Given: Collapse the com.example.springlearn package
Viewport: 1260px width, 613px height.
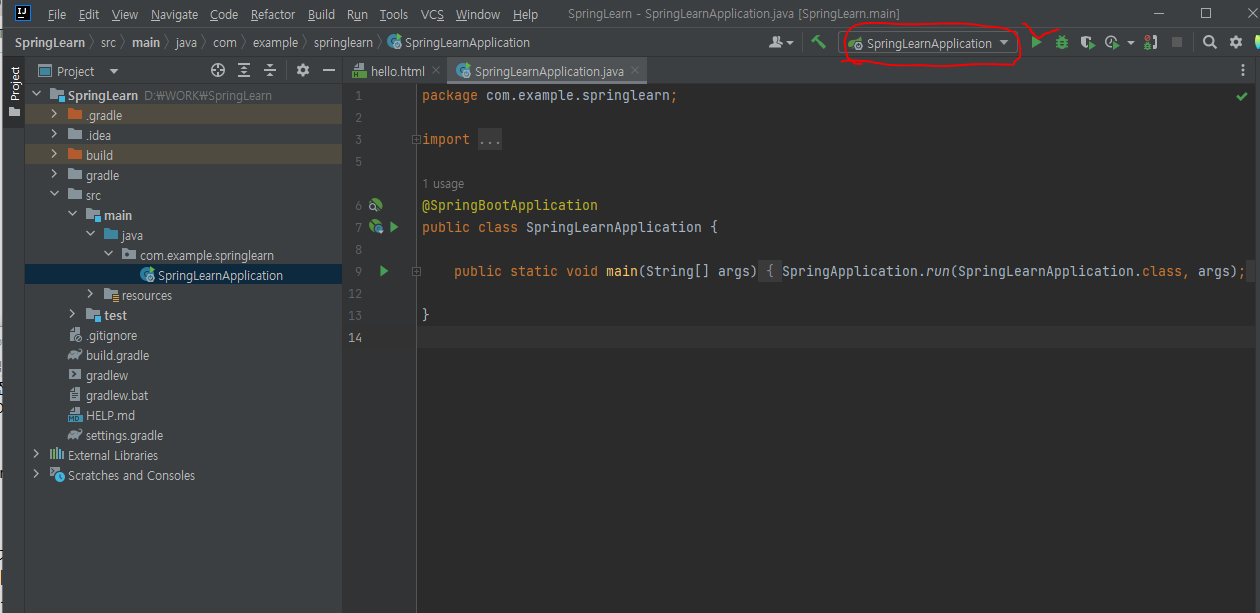Looking at the screenshot, I should point(108,255).
